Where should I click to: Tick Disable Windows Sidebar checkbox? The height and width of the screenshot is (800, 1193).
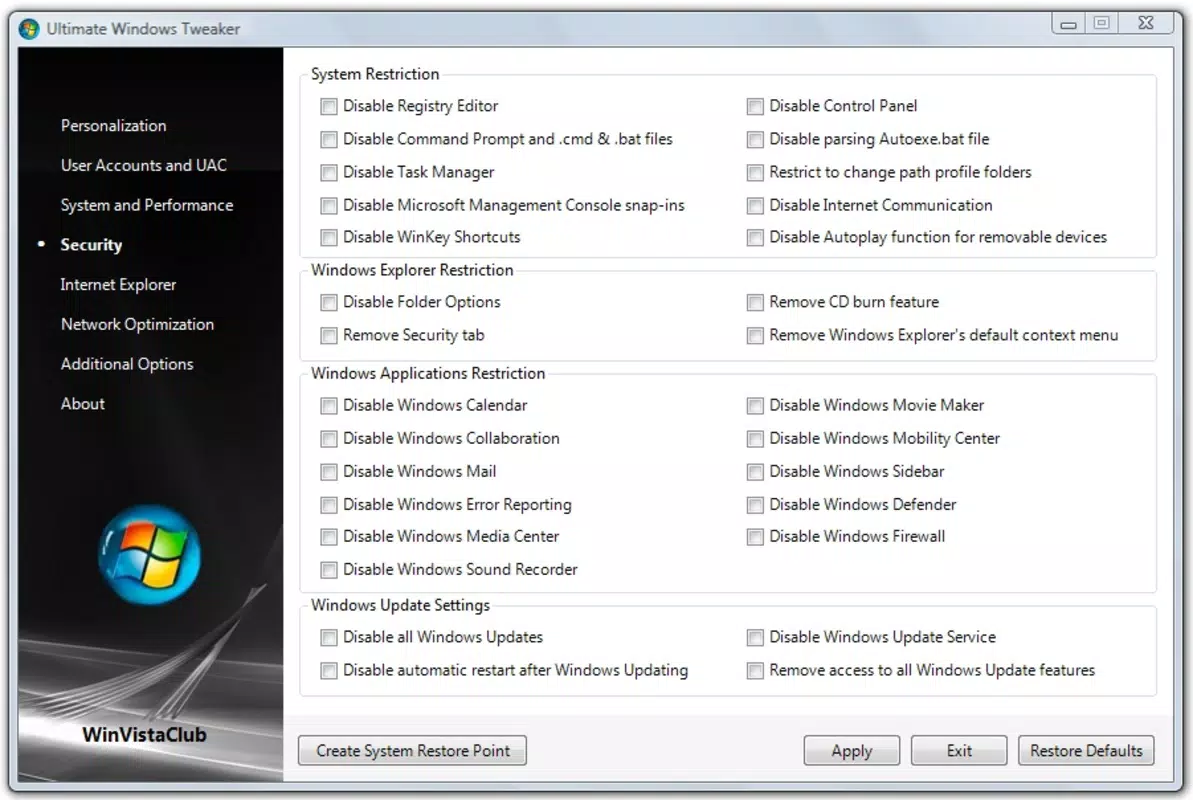tap(755, 472)
